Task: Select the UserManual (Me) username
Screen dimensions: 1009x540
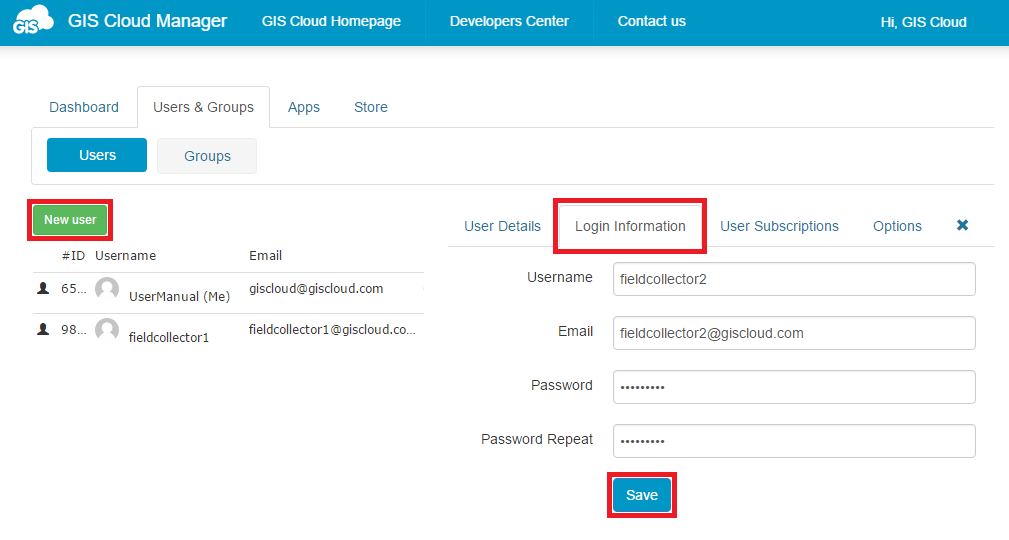Action: tap(180, 297)
